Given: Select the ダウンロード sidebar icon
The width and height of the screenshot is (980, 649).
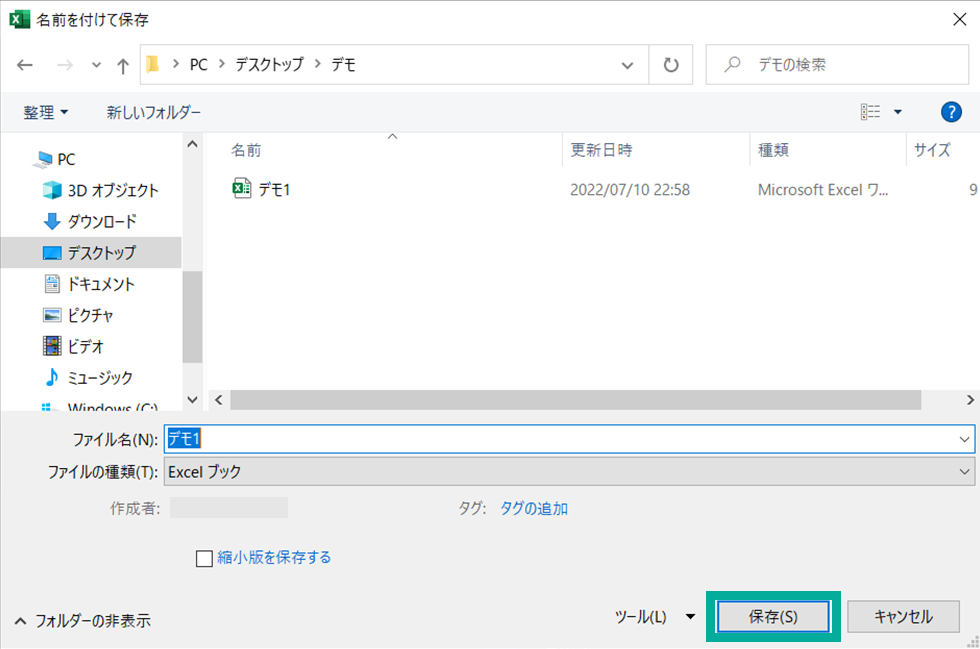Looking at the screenshot, I should pos(54,221).
